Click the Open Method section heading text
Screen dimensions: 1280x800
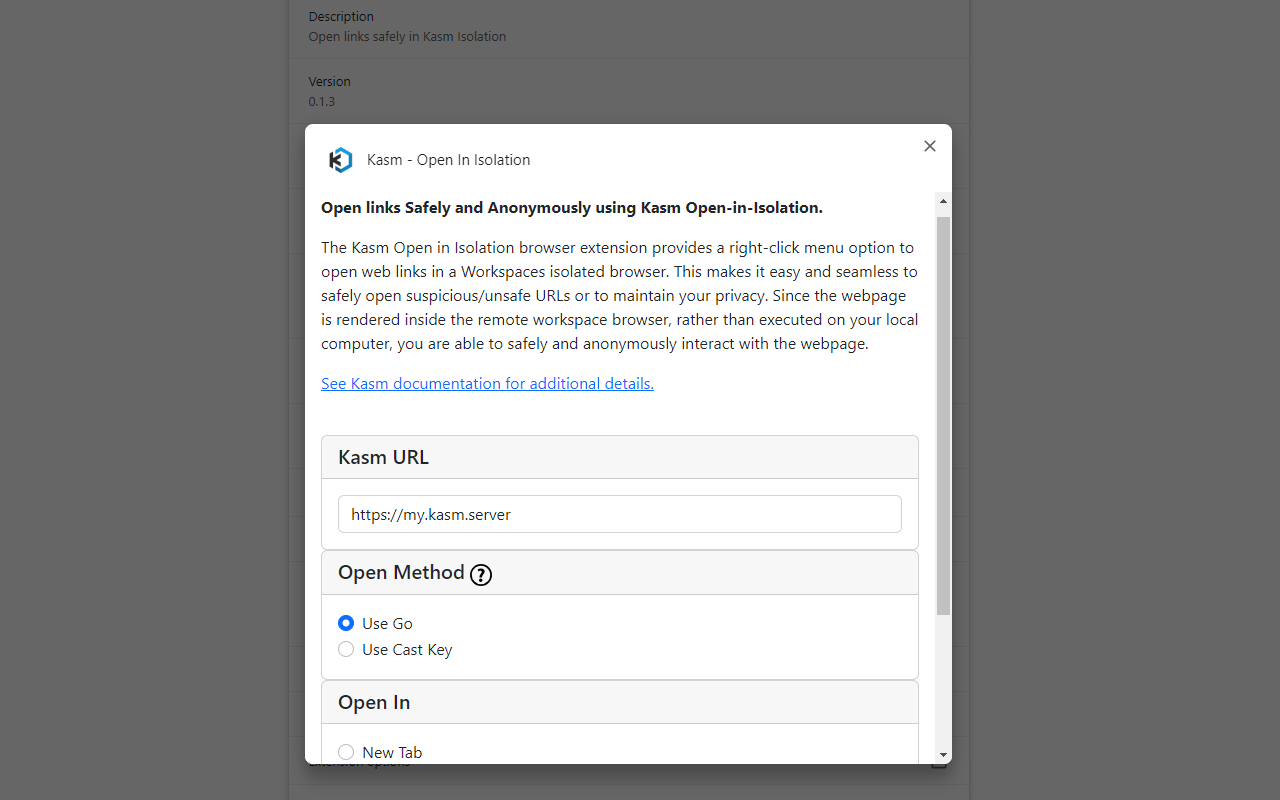[401, 573]
